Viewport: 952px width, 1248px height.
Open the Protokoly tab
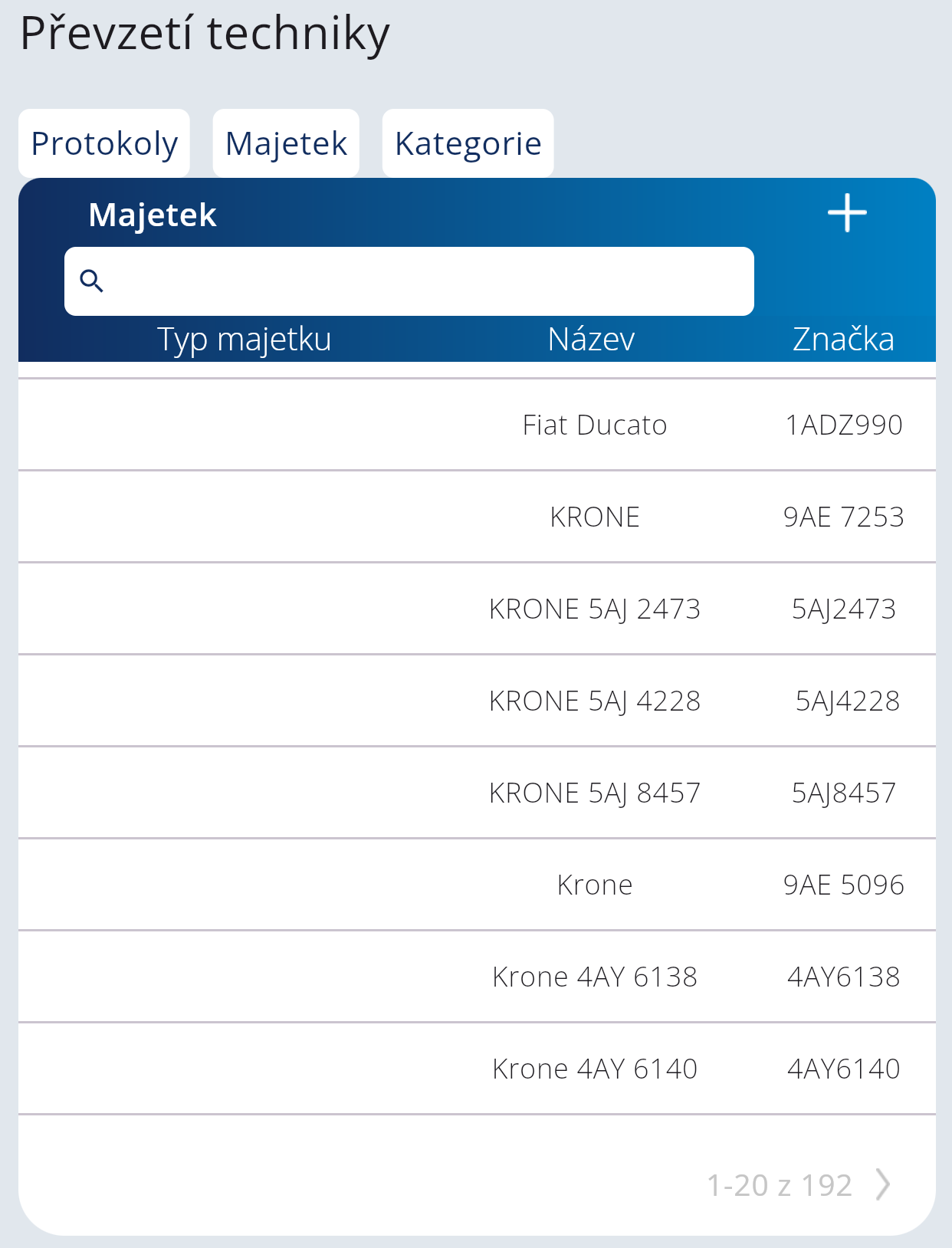(104, 143)
